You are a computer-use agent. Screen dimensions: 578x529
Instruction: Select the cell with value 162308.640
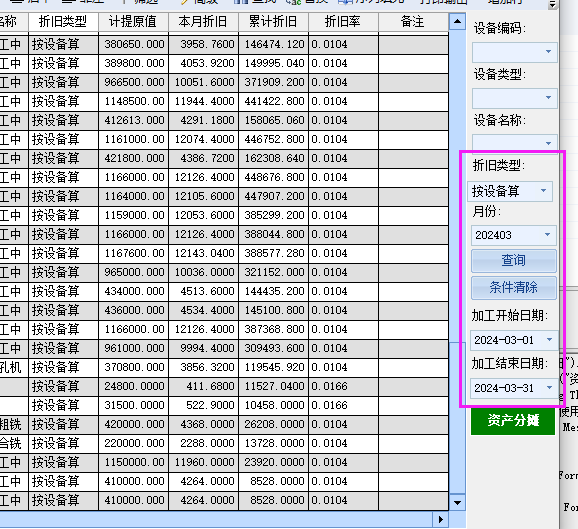(x=274, y=159)
